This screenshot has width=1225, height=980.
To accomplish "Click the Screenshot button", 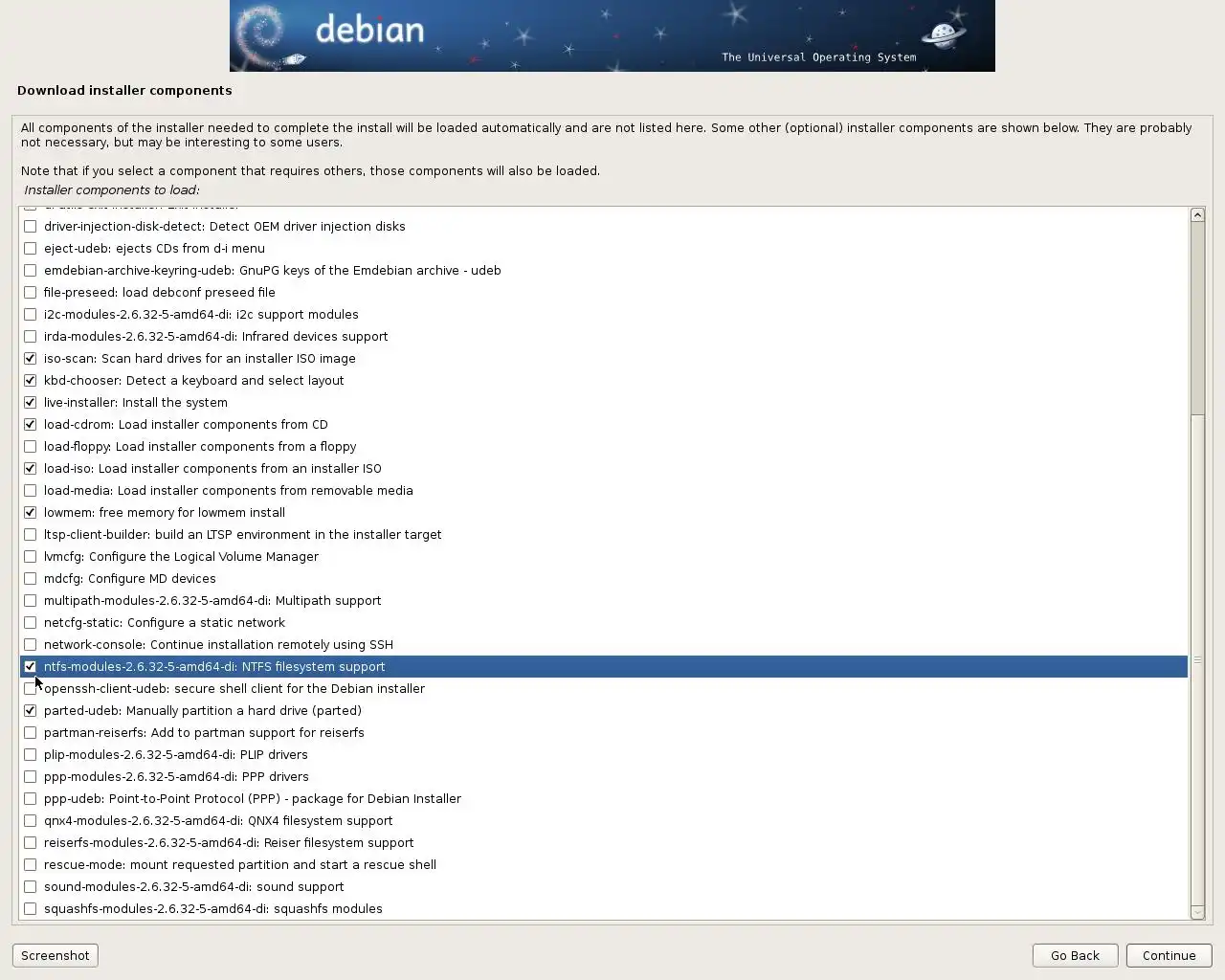I will click(x=56, y=955).
